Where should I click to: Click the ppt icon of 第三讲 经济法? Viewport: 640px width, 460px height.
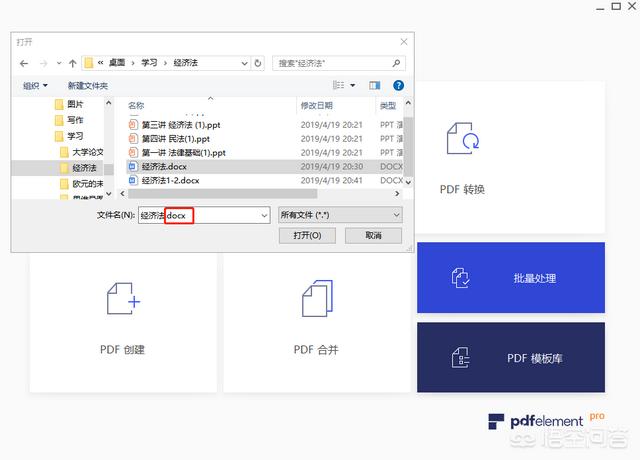click(133, 124)
